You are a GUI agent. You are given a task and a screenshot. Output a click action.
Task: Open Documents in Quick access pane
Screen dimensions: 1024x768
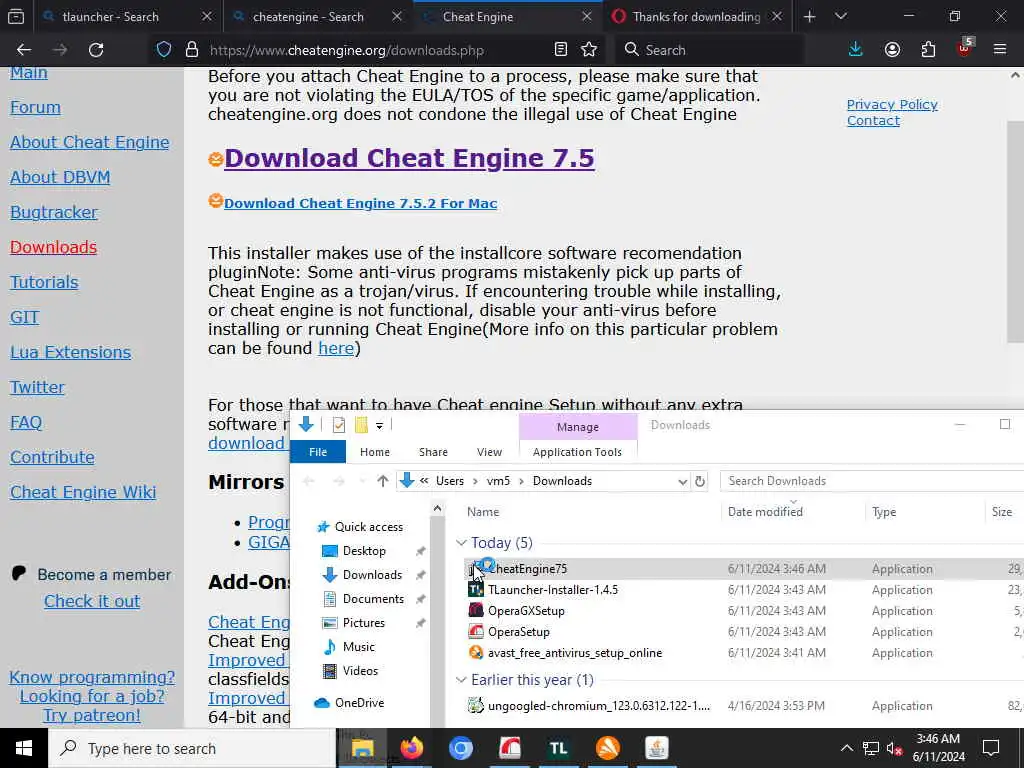coord(373,599)
